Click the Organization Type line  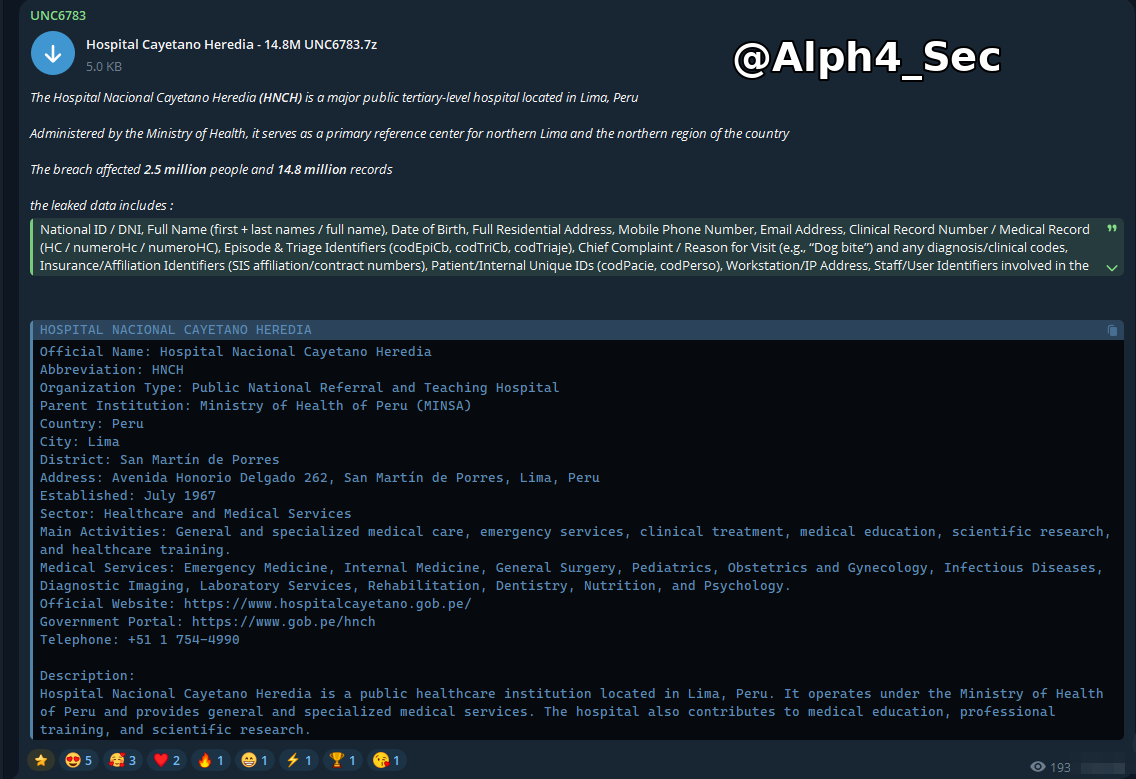coord(299,388)
